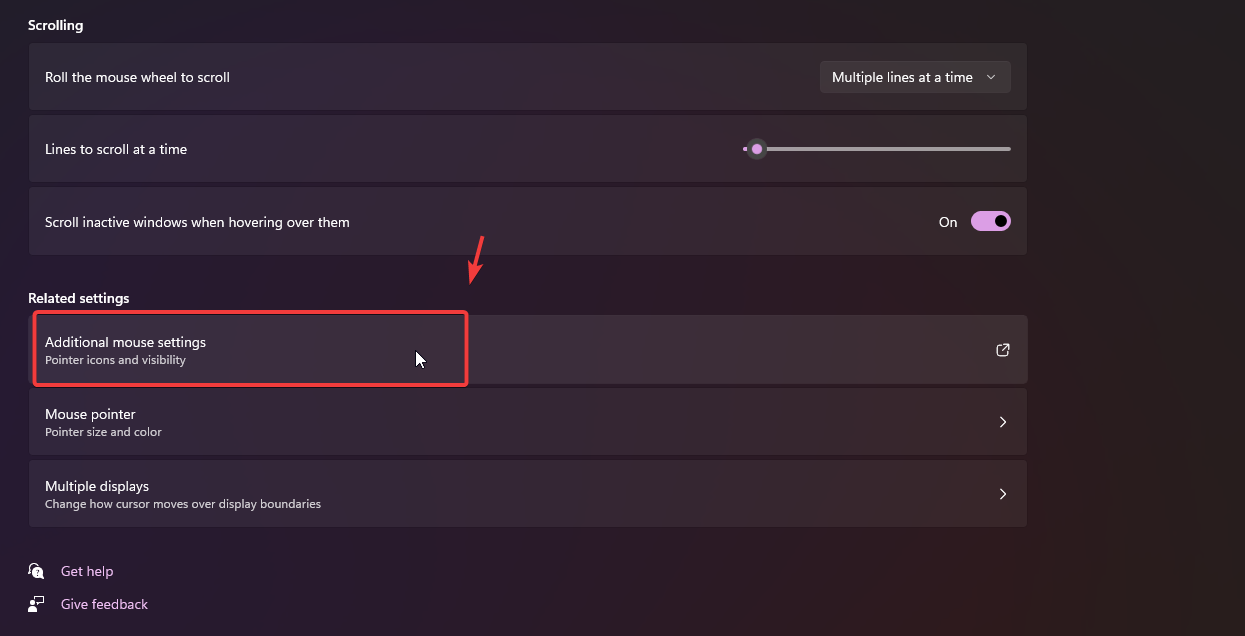Viewport: 1245px width, 636px height.
Task: Open the Multiple lines at a time dropdown
Action: pos(914,77)
